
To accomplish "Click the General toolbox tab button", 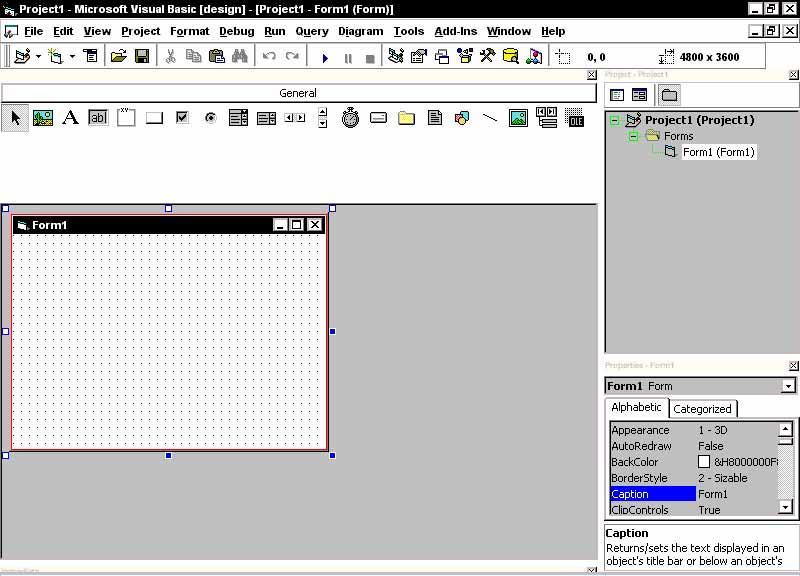I will click(298, 93).
